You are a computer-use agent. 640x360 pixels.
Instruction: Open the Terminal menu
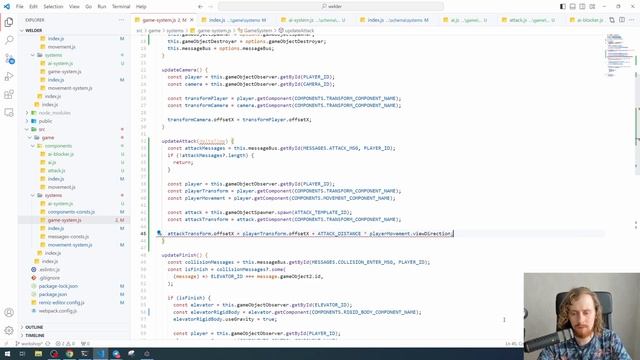(121, 7)
